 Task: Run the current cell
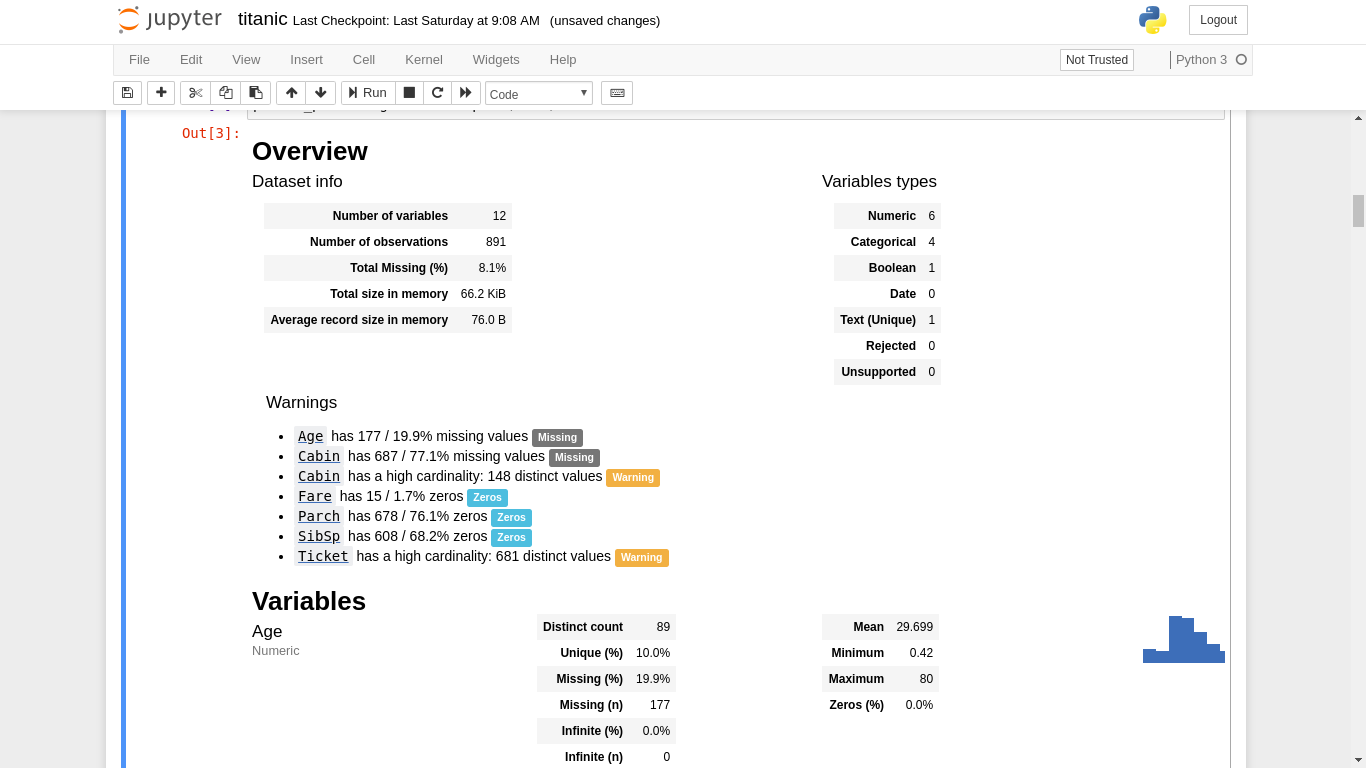366,92
